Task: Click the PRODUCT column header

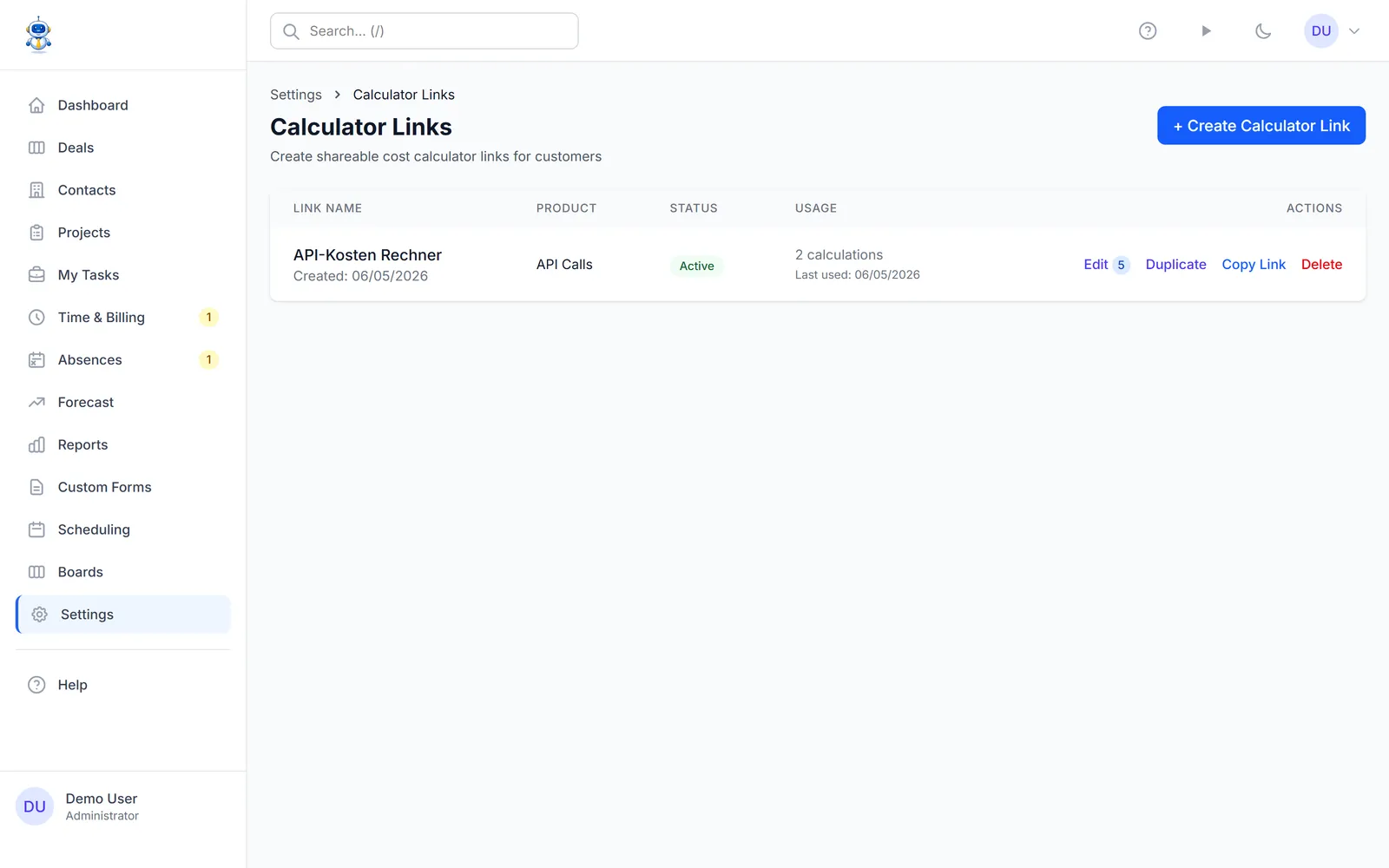Action: [x=566, y=208]
